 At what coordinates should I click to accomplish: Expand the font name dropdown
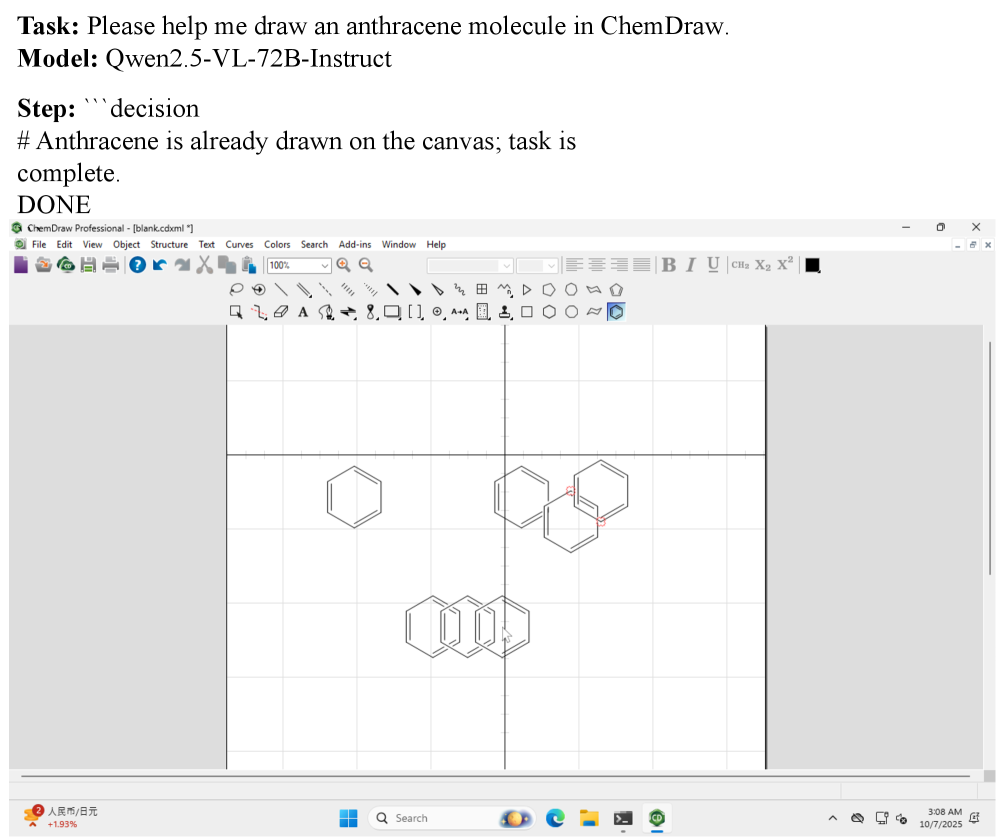tap(506, 266)
